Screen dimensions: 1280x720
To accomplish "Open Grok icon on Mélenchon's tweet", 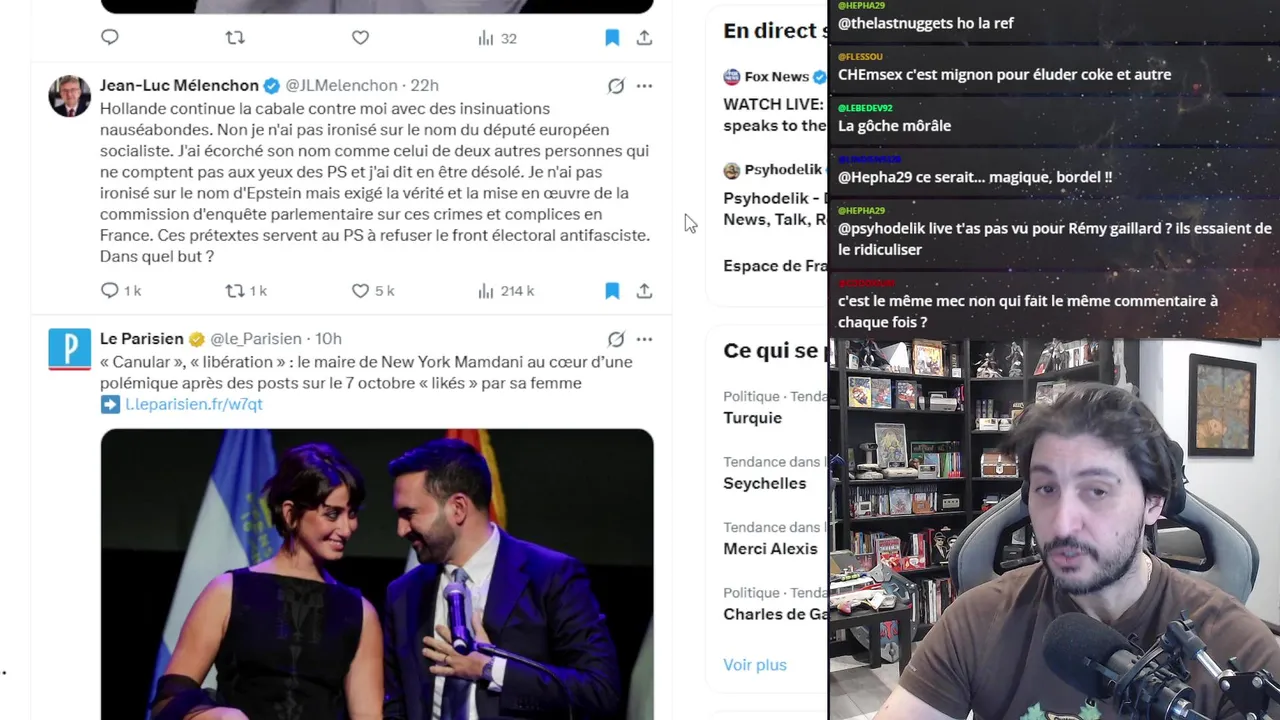I will [x=616, y=86].
